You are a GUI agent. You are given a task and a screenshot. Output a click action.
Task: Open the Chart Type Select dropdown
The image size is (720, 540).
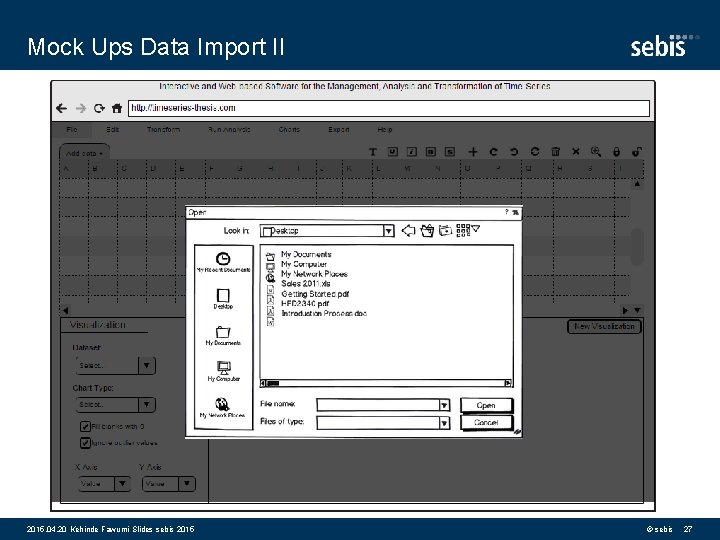pyautogui.click(x=115, y=405)
